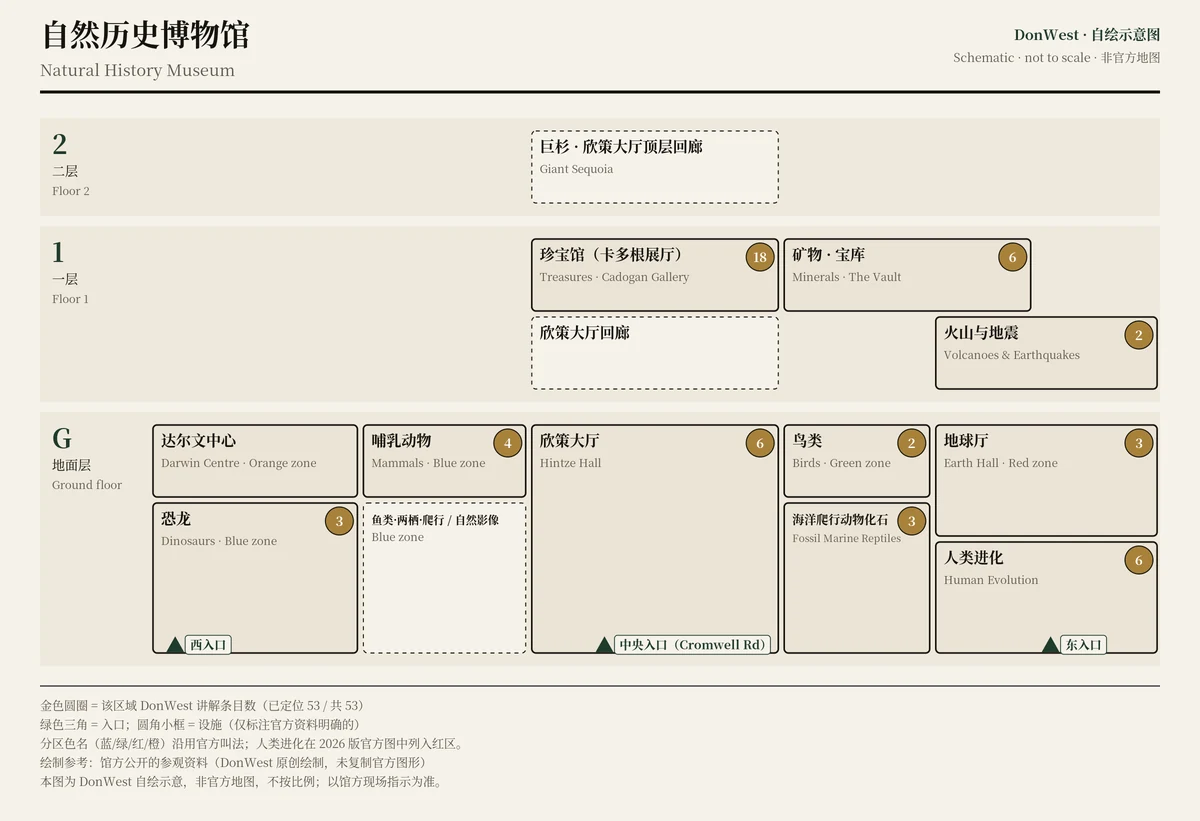The height and width of the screenshot is (821, 1200).
Task: Click the 哺乳动物 room title
Action: pyautogui.click(x=401, y=441)
